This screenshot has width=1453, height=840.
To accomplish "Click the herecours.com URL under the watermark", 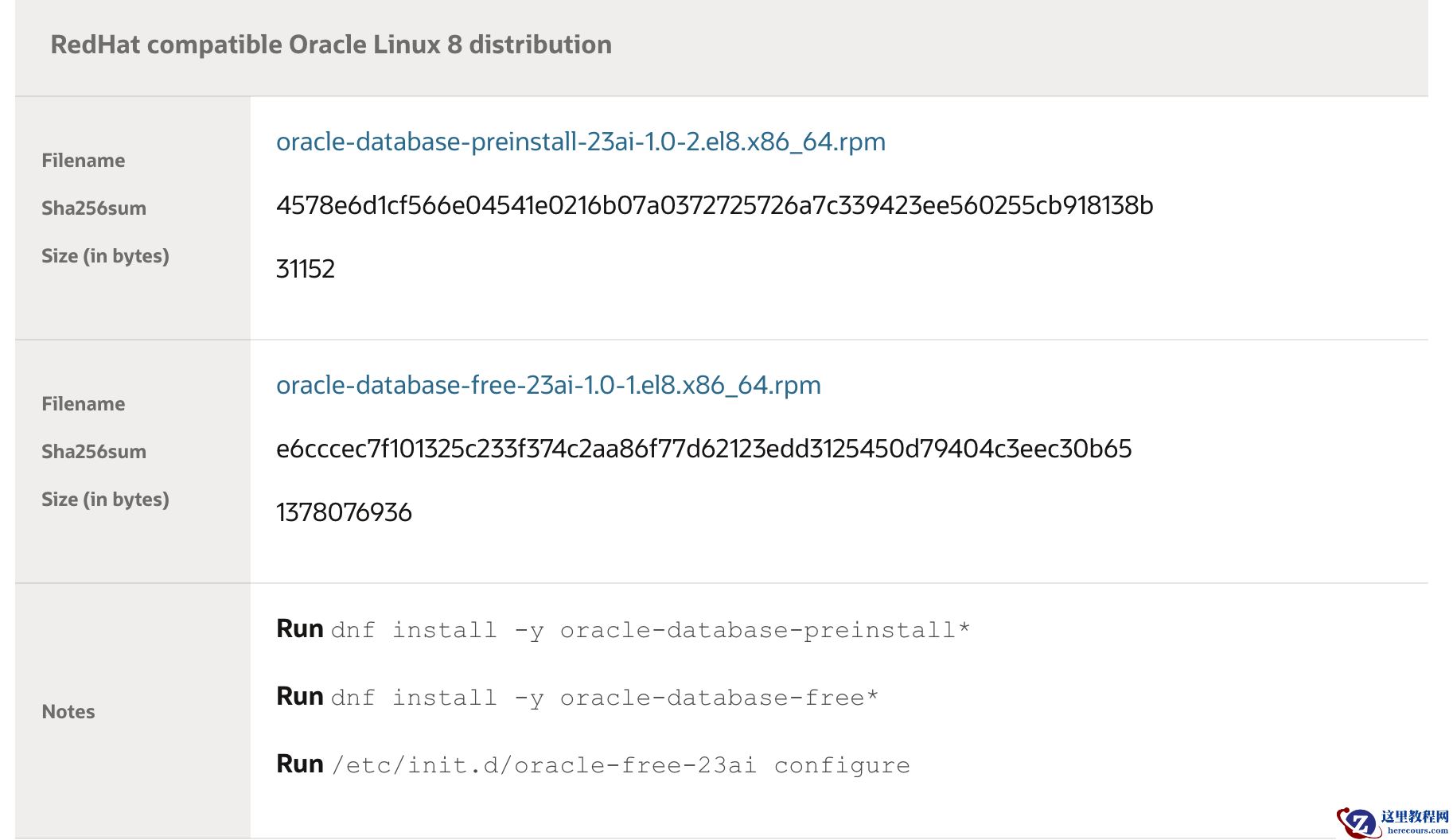I will point(1417,831).
